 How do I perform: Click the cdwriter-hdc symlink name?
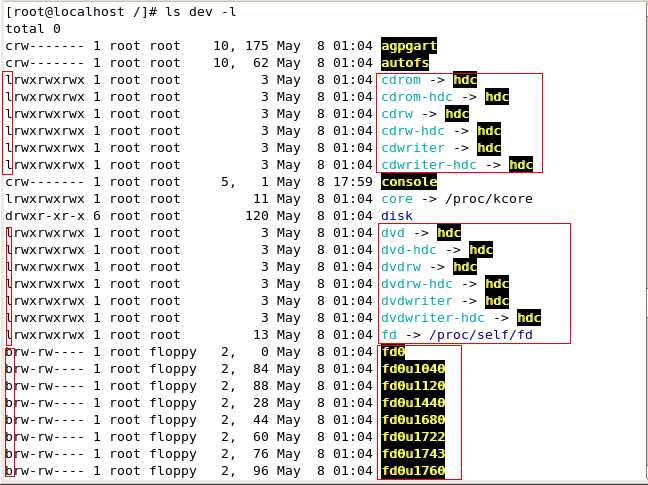point(429,165)
